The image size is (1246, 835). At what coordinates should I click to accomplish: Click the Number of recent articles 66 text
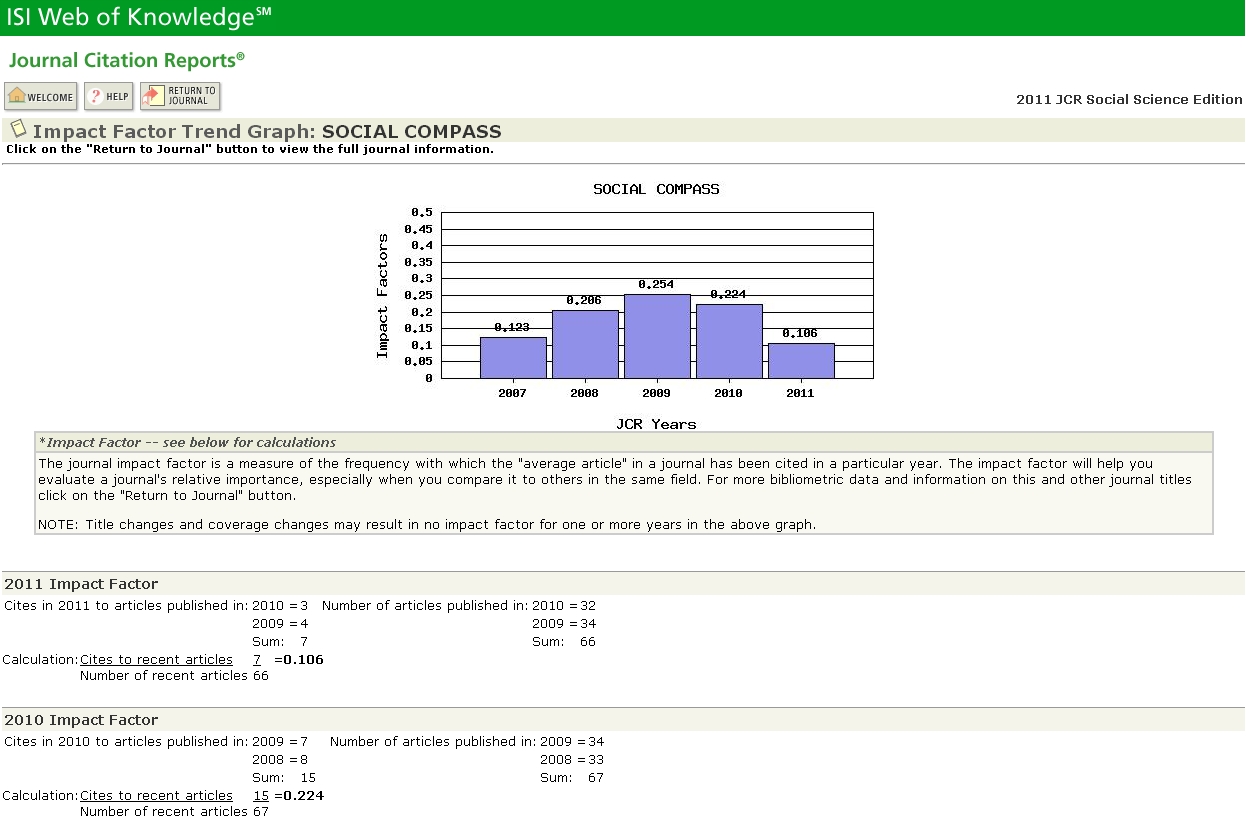(x=174, y=675)
